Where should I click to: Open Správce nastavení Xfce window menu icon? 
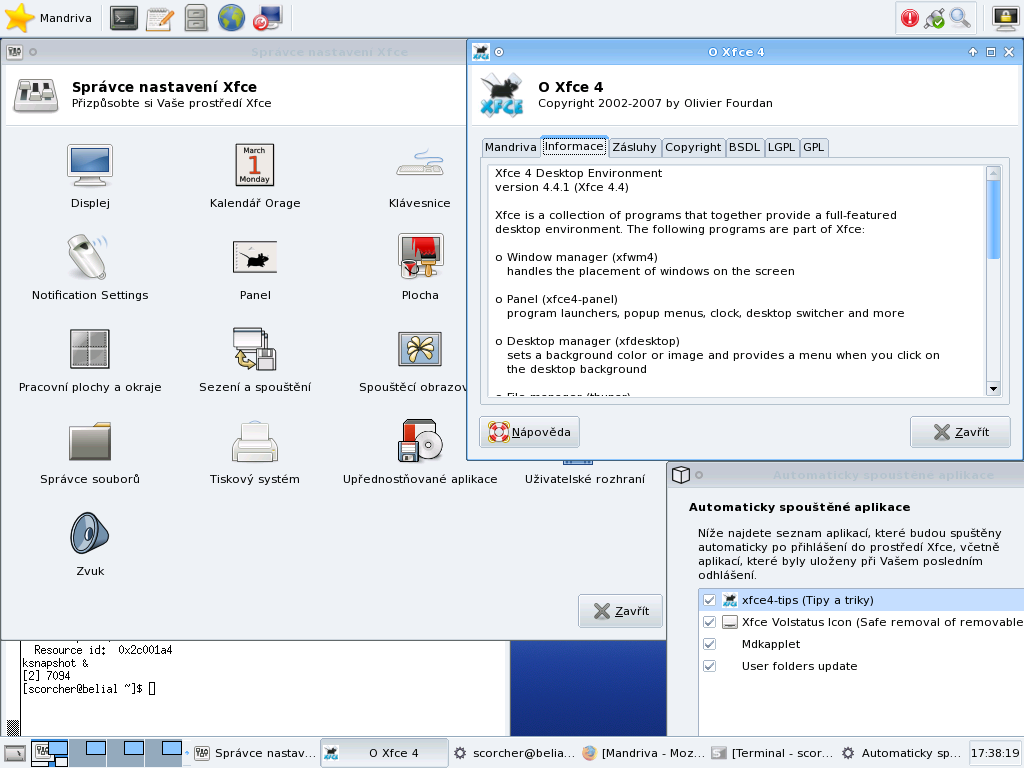[x=14, y=52]
